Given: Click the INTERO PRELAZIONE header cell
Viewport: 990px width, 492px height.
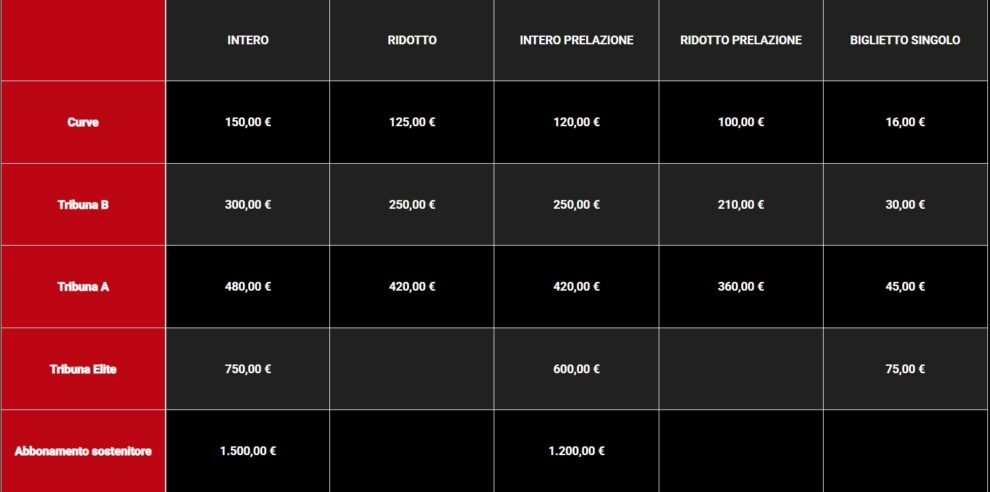Looking at the screenshot, I should click(x=576, y=41).
